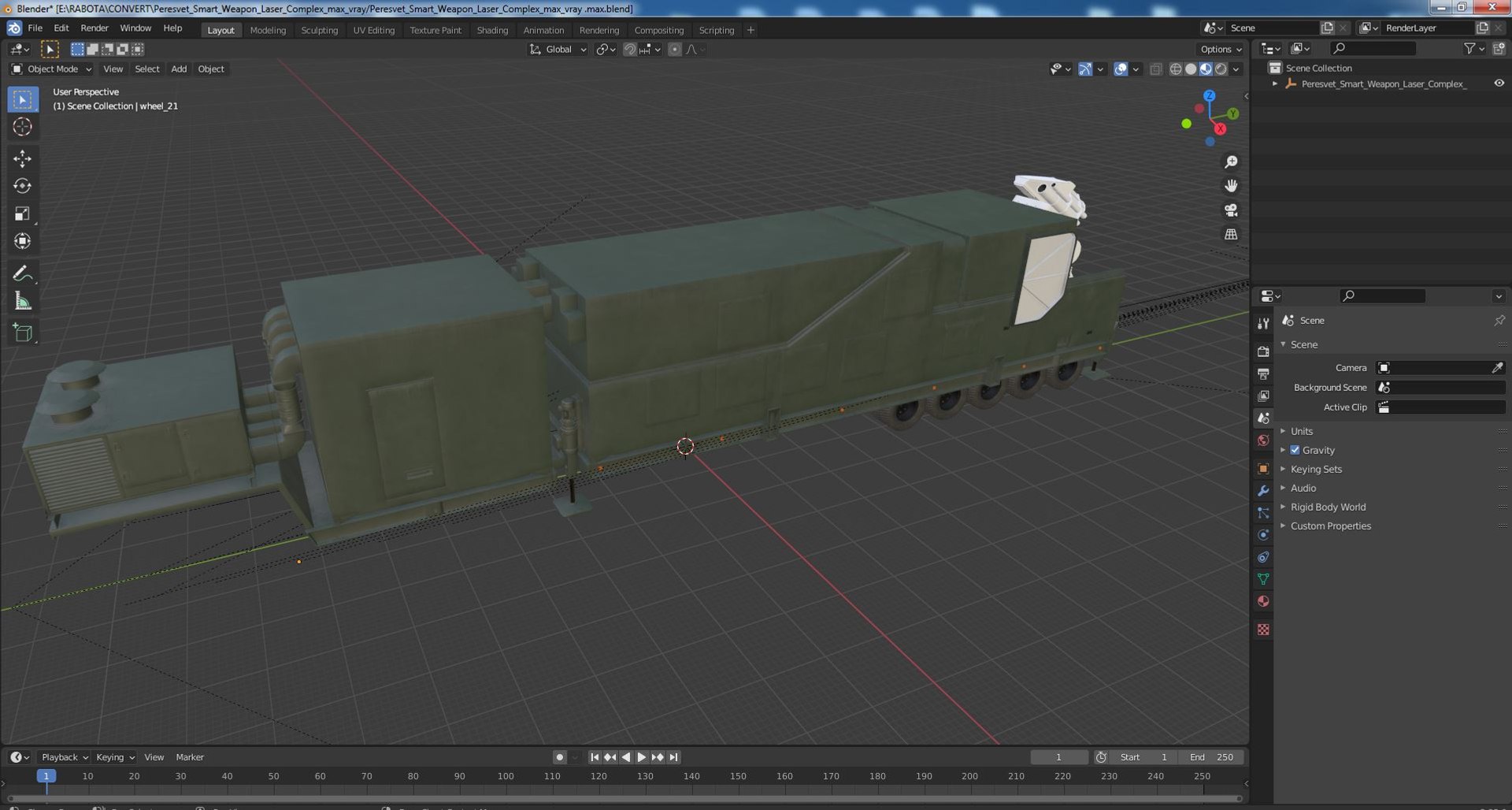Image resolution: width=1512 pixels, height=810 pixels.
Task: Switch orthographic/perspective grid icon
Action: [x=1231, y=234]
